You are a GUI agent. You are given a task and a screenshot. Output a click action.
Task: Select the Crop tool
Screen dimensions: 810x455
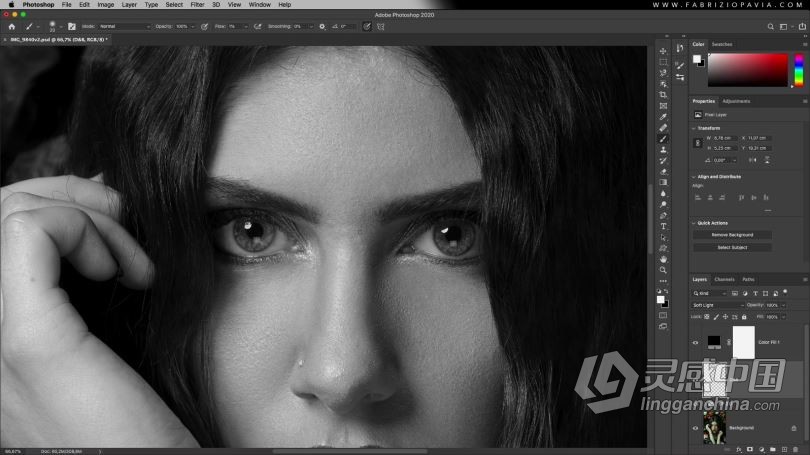tap(663, 95)
